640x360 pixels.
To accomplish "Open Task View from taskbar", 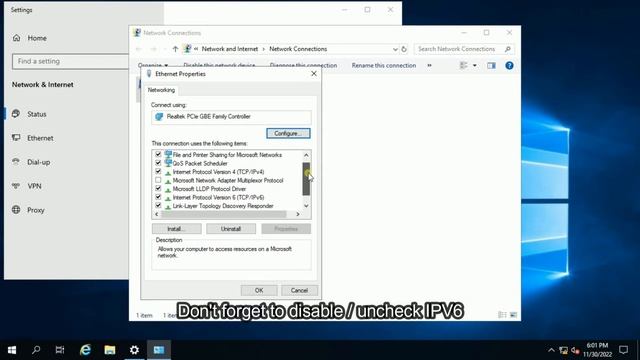I will click(x=60, y=350).
